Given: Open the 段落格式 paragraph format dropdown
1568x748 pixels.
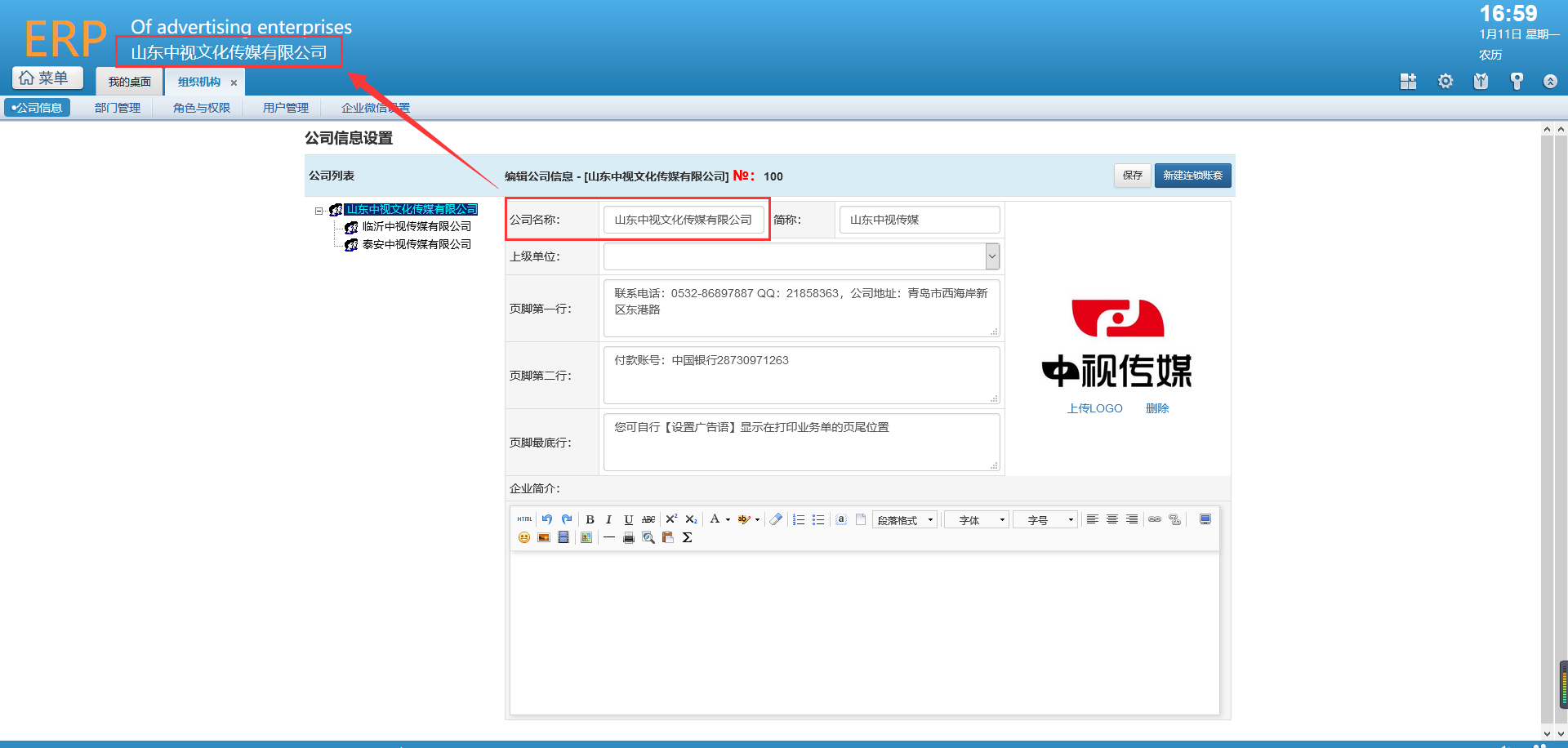Looking at the screenshot, I should pos(905,519).
